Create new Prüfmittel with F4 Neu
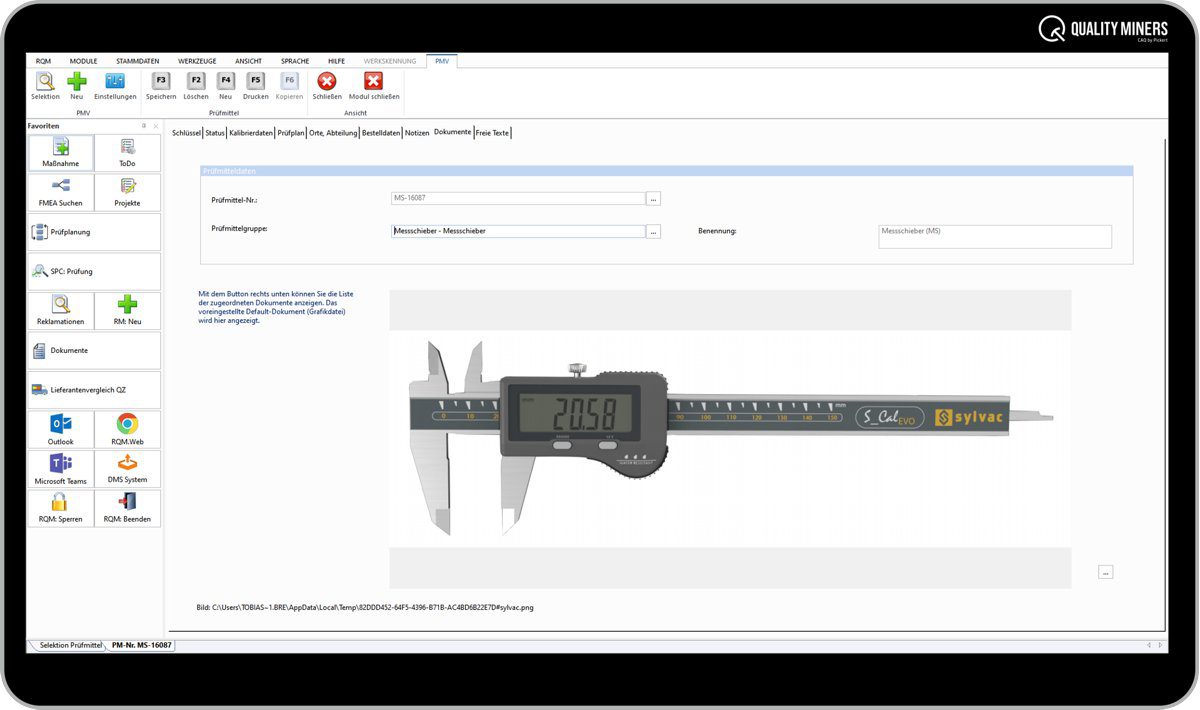 (226, 86)
